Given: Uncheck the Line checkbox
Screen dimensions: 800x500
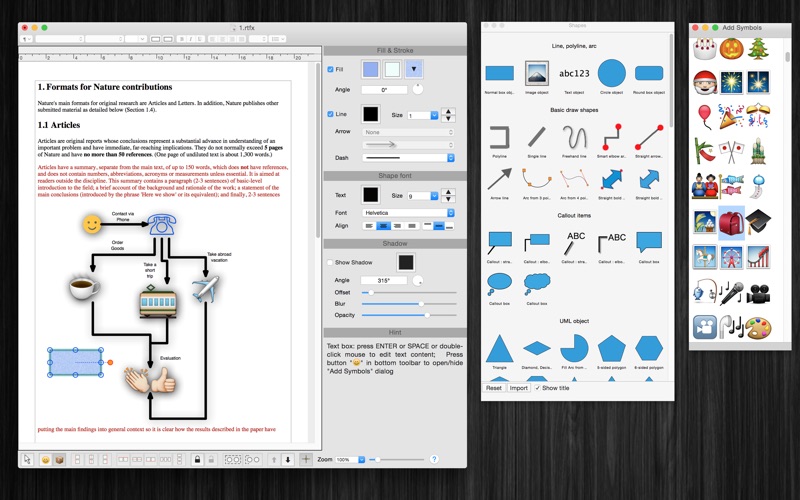Looking at the screenshot, I should 330,114.
